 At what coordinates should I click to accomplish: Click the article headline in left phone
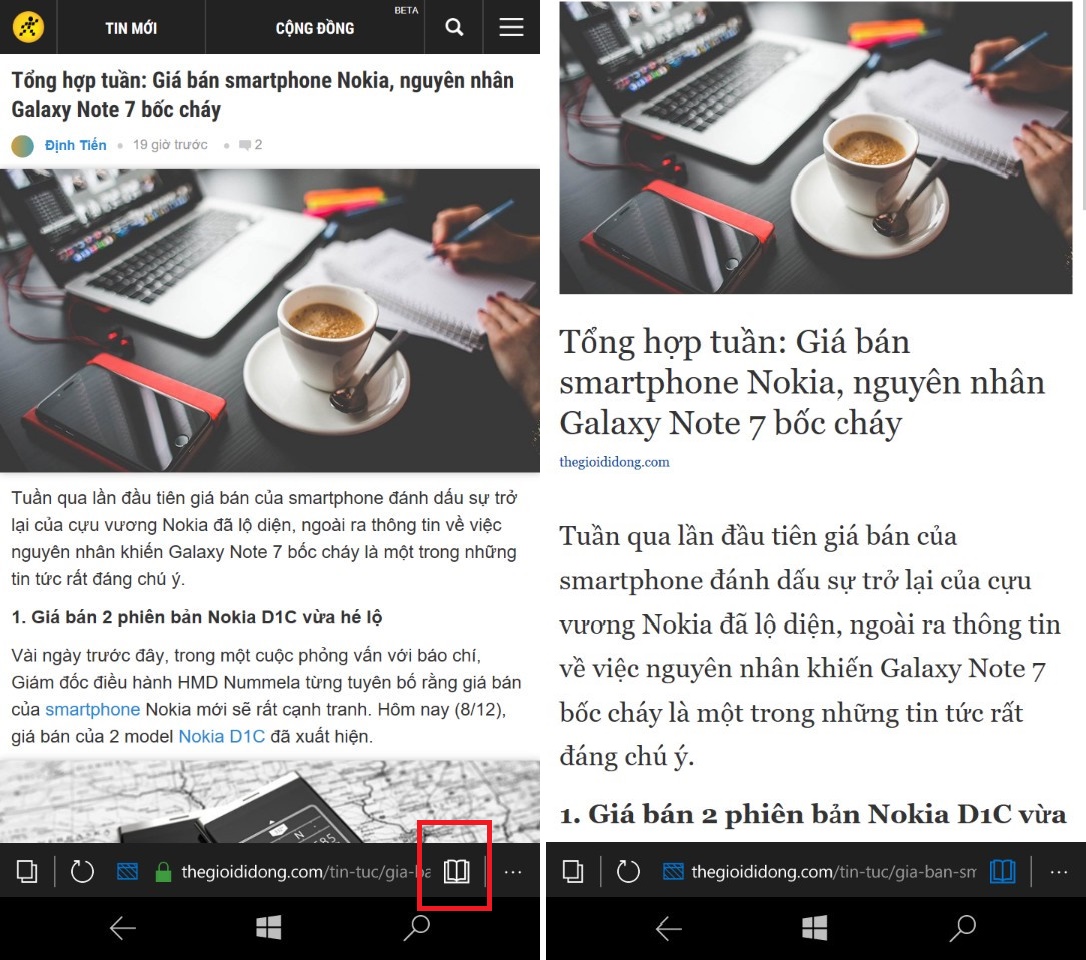click(262, 95)
